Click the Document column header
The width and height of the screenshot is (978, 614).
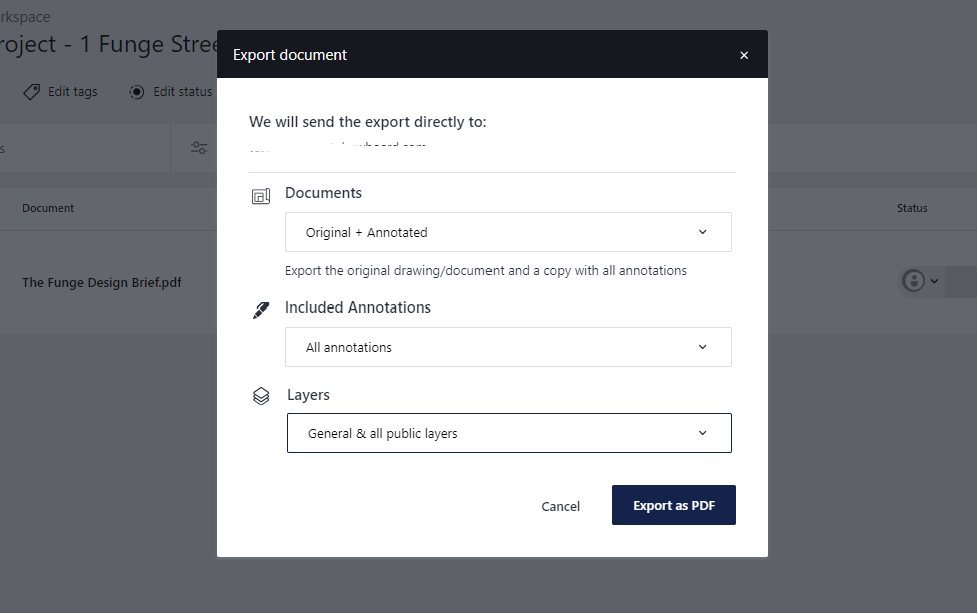[48, 208]
